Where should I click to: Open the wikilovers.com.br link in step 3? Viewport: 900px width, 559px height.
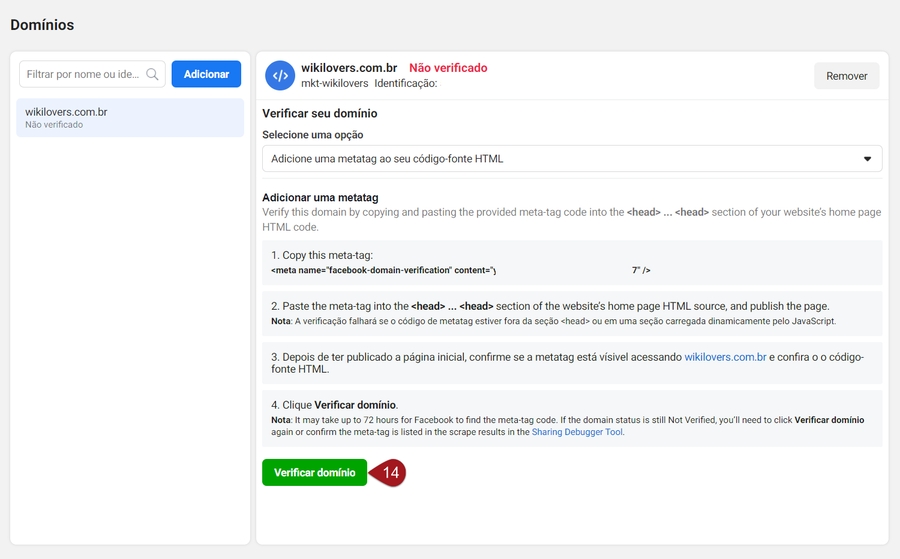tap(725, 357)
